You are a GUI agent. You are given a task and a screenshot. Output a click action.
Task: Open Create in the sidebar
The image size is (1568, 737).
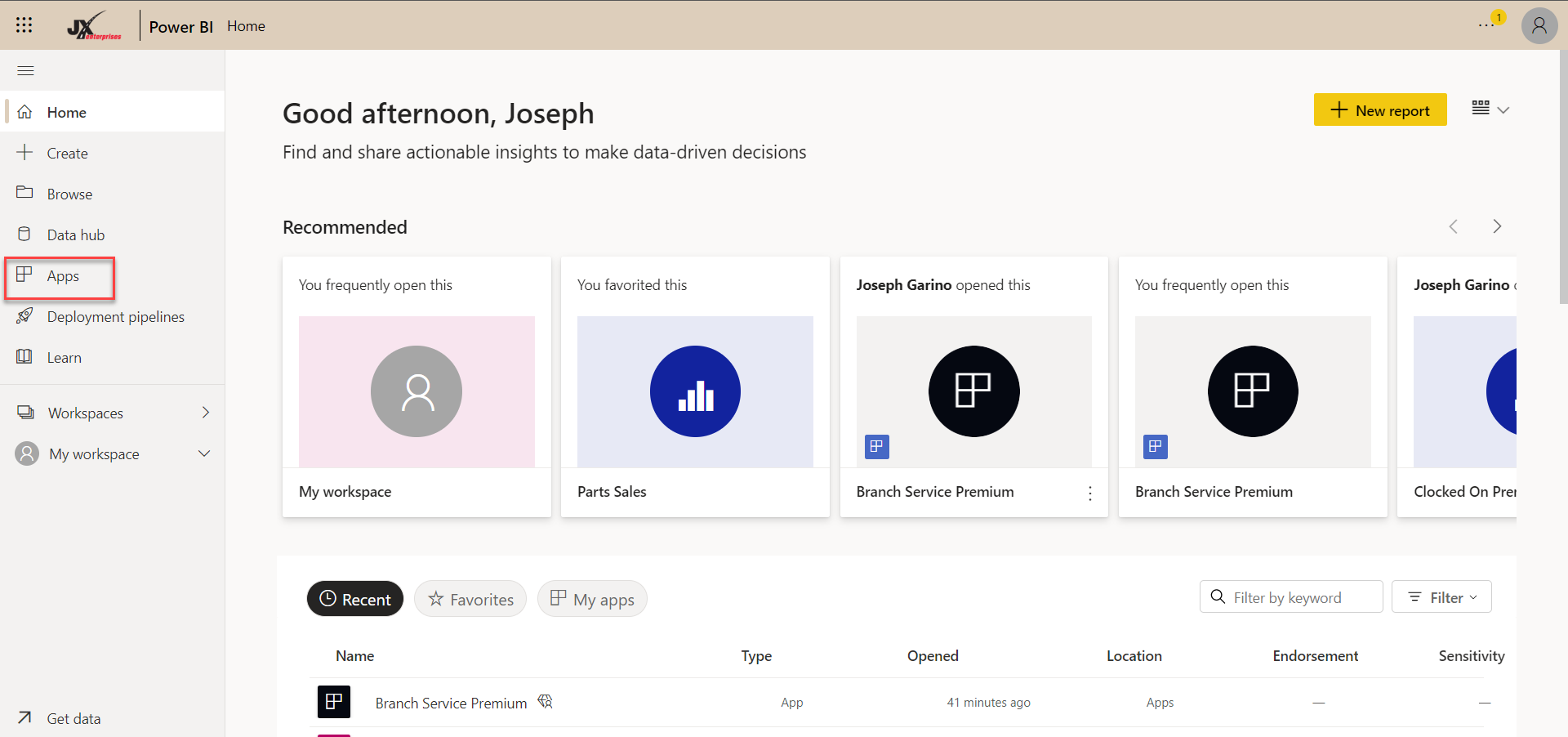point(113,153)
